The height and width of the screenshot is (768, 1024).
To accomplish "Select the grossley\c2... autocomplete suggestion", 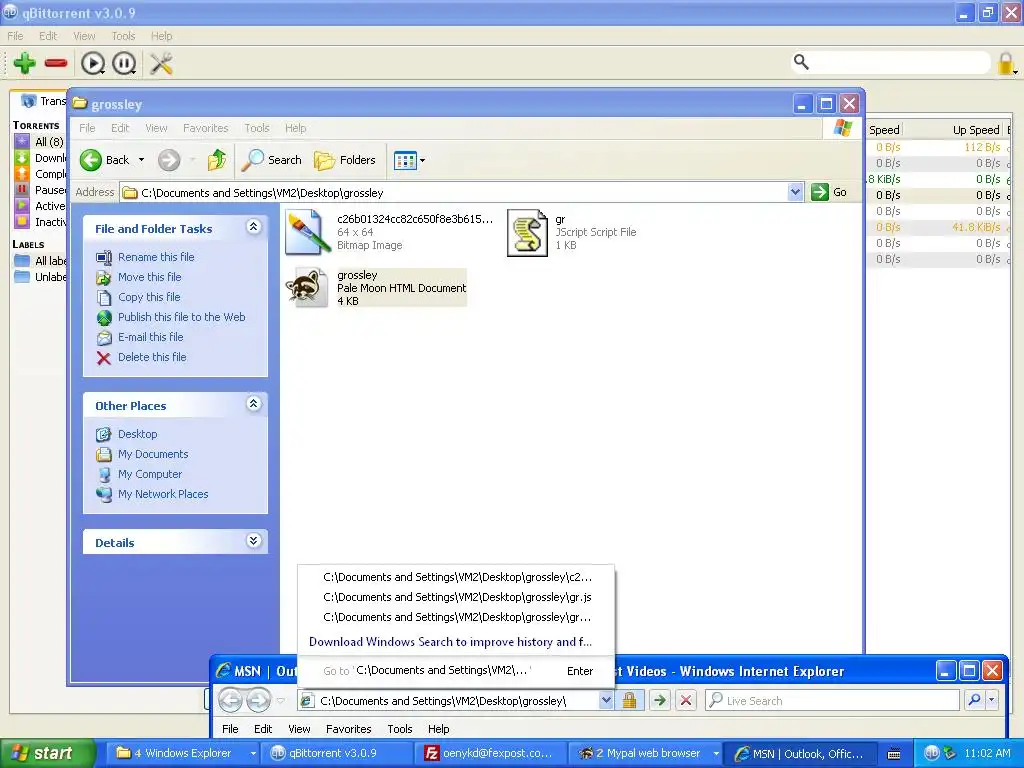I will tap(456, 577).
